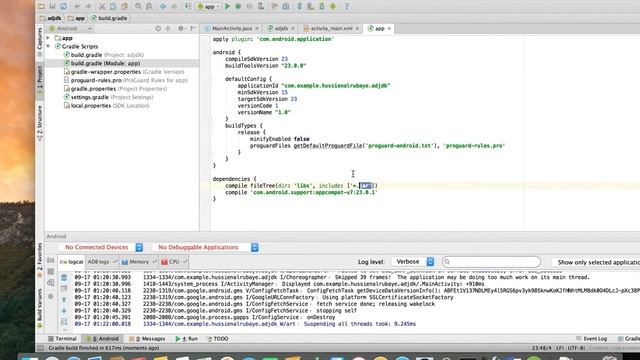The image size is (640, 360).
Task: Collapse the Gradle Scripts node
Action: pos(49,47)
